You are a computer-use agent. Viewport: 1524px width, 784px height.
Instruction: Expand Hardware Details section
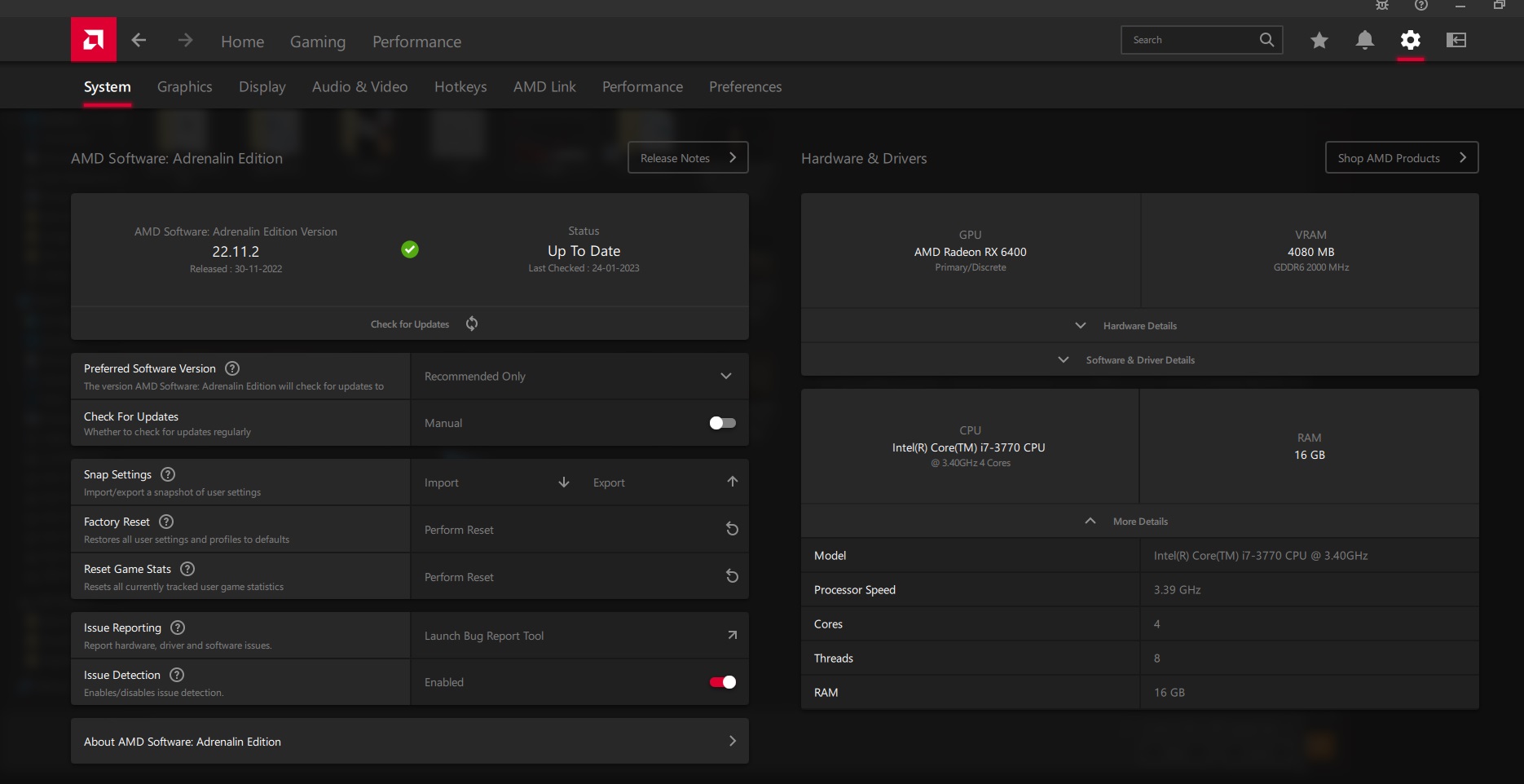(1140, 325)
